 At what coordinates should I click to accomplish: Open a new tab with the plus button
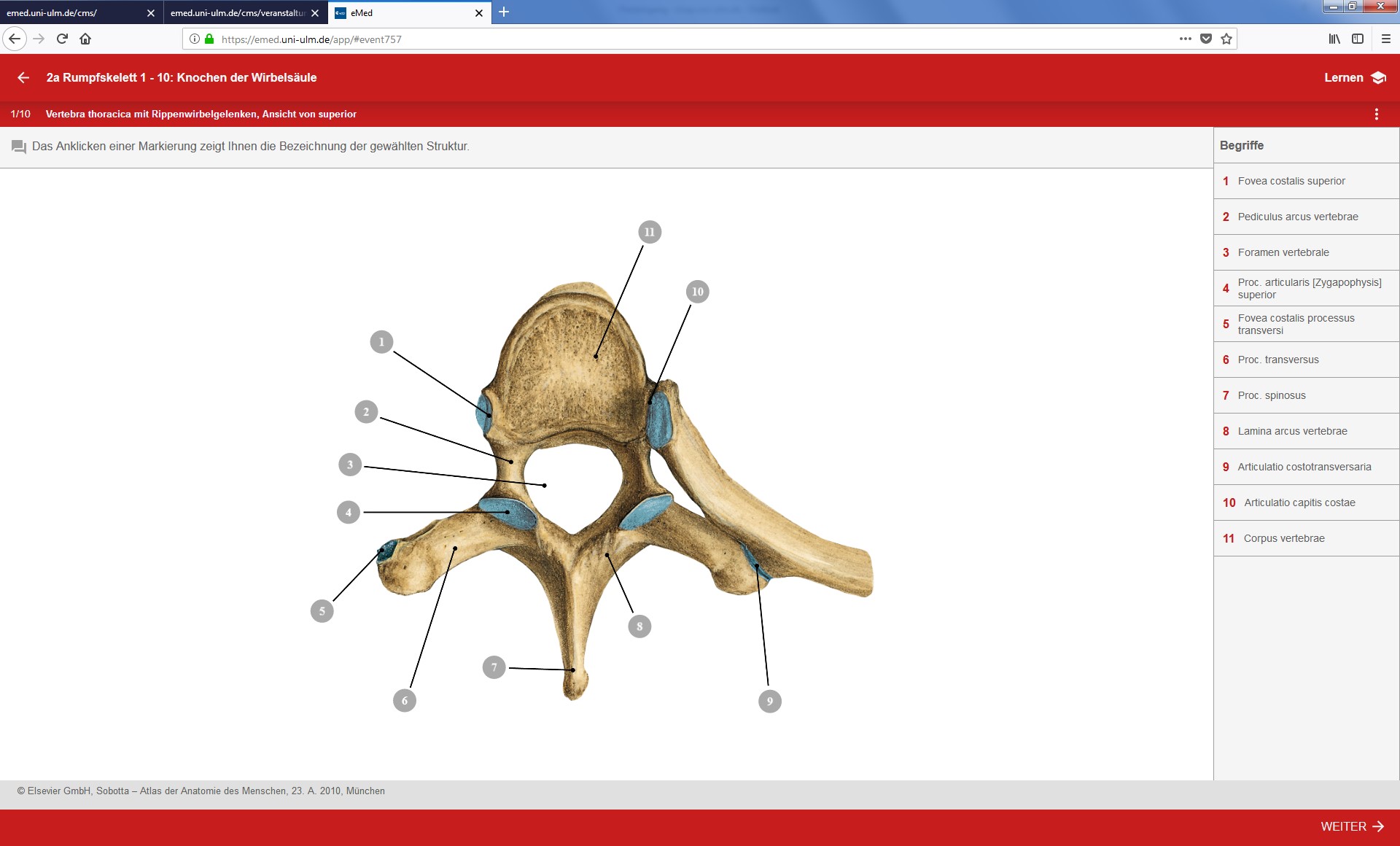pos(504,12)
